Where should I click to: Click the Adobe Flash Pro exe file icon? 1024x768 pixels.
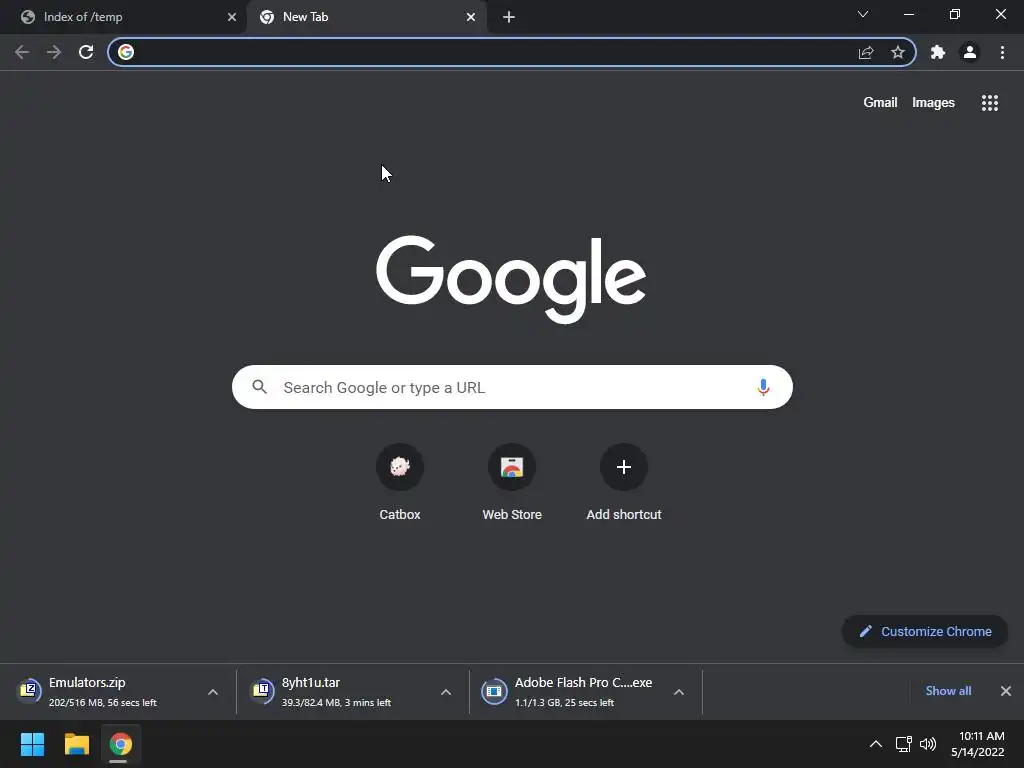(x=494, y=691)
